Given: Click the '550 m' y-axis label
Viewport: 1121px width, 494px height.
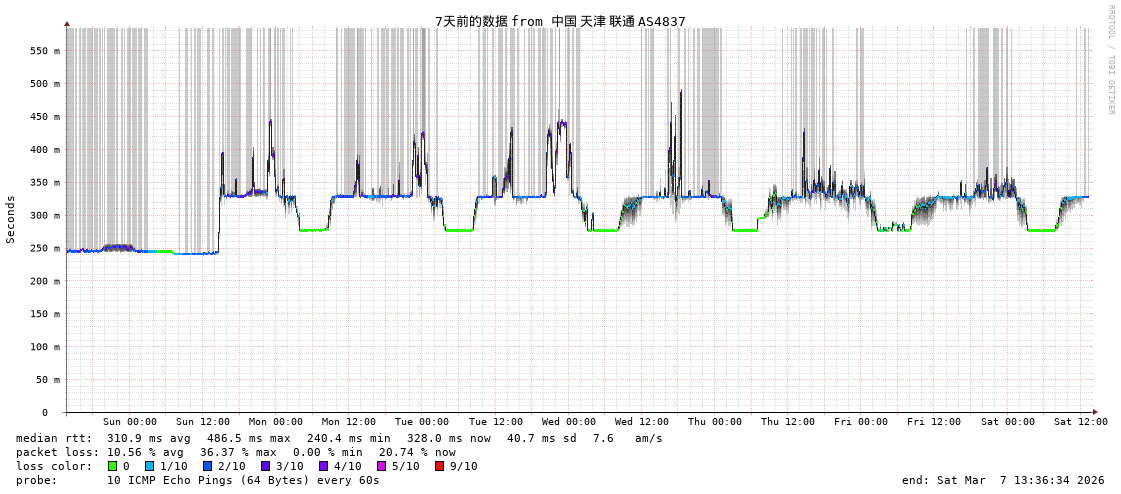Looking at the screenshot, I should point(44,51).
